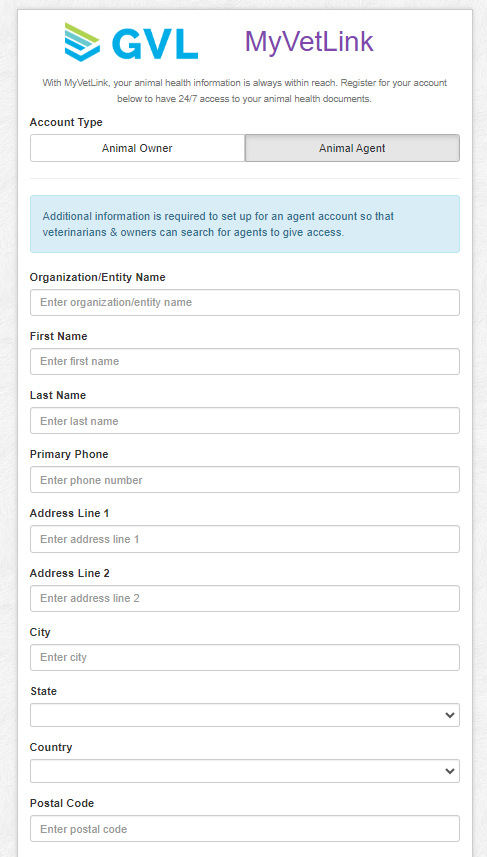Select Animal Owner account type
Screen dimensions: 487x857
click(137, 148)
